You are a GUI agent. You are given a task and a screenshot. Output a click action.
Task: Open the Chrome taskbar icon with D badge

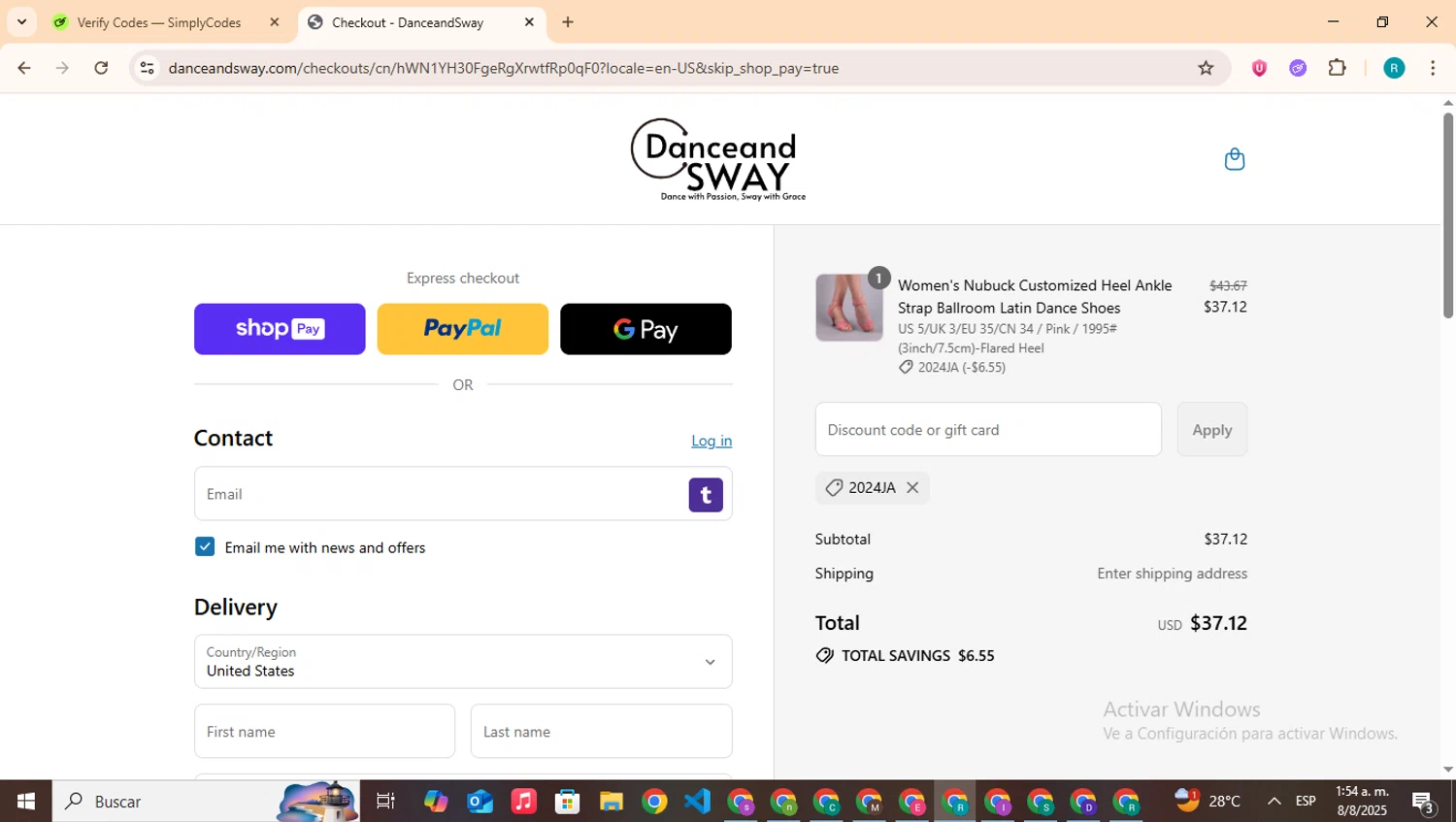click(1083, 802)
